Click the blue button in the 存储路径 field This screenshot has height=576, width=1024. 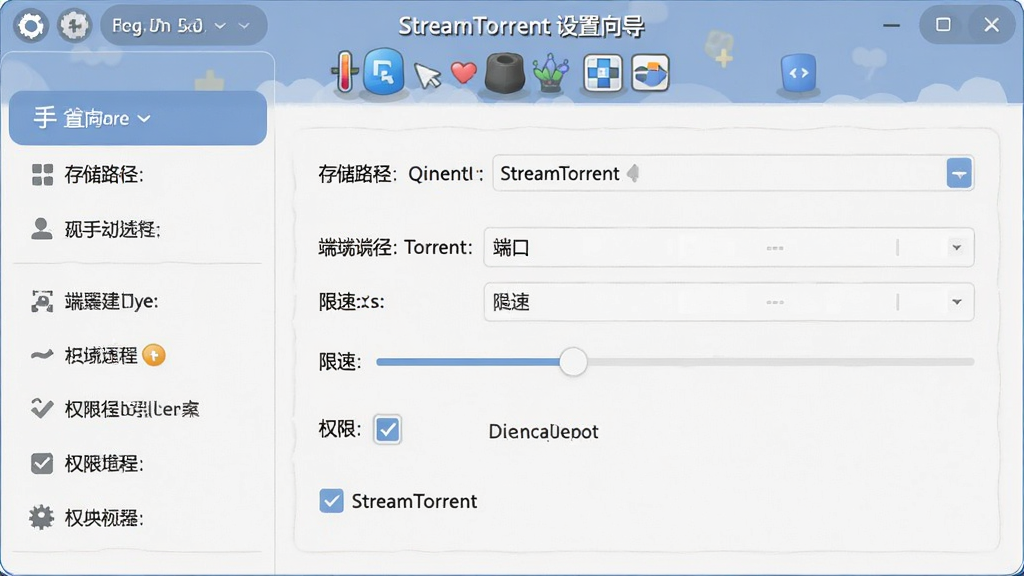coord(959,173)
